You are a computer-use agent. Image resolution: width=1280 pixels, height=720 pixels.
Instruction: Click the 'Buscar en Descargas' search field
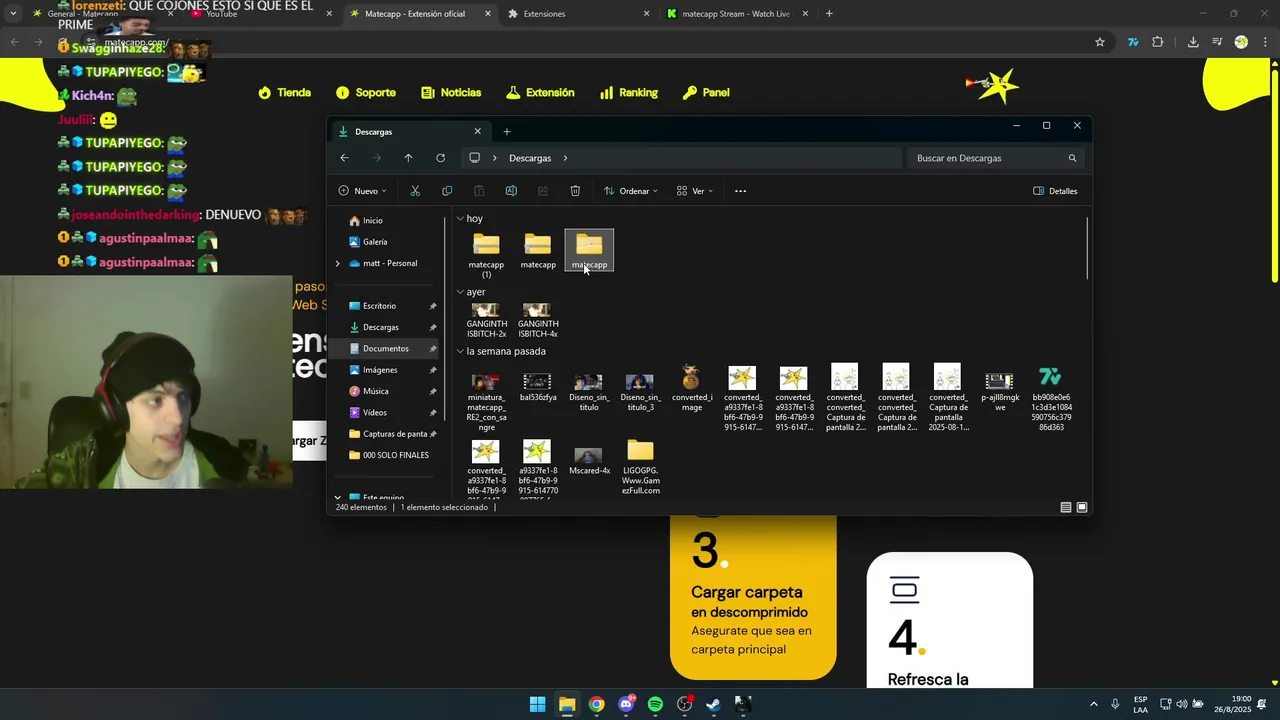996,158
